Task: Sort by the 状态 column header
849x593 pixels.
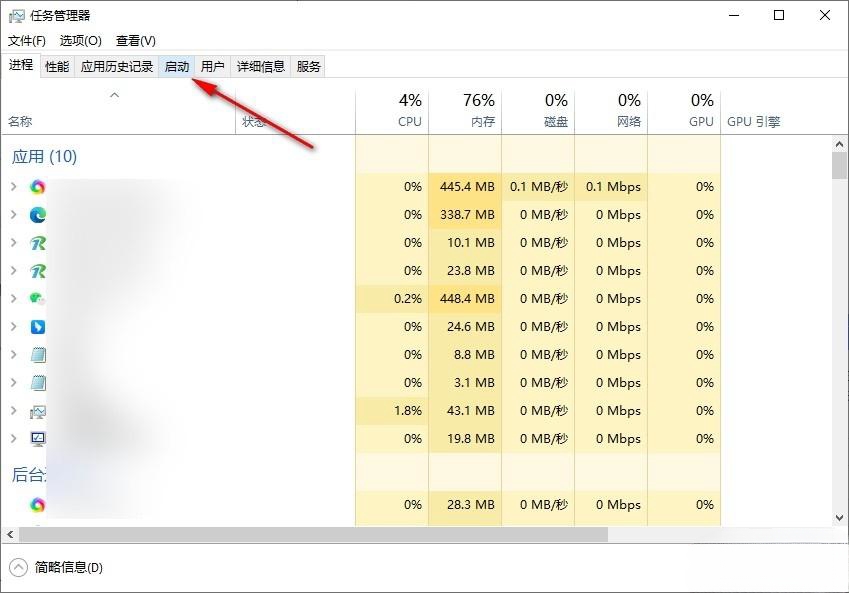Action: [x=296, y=112]
